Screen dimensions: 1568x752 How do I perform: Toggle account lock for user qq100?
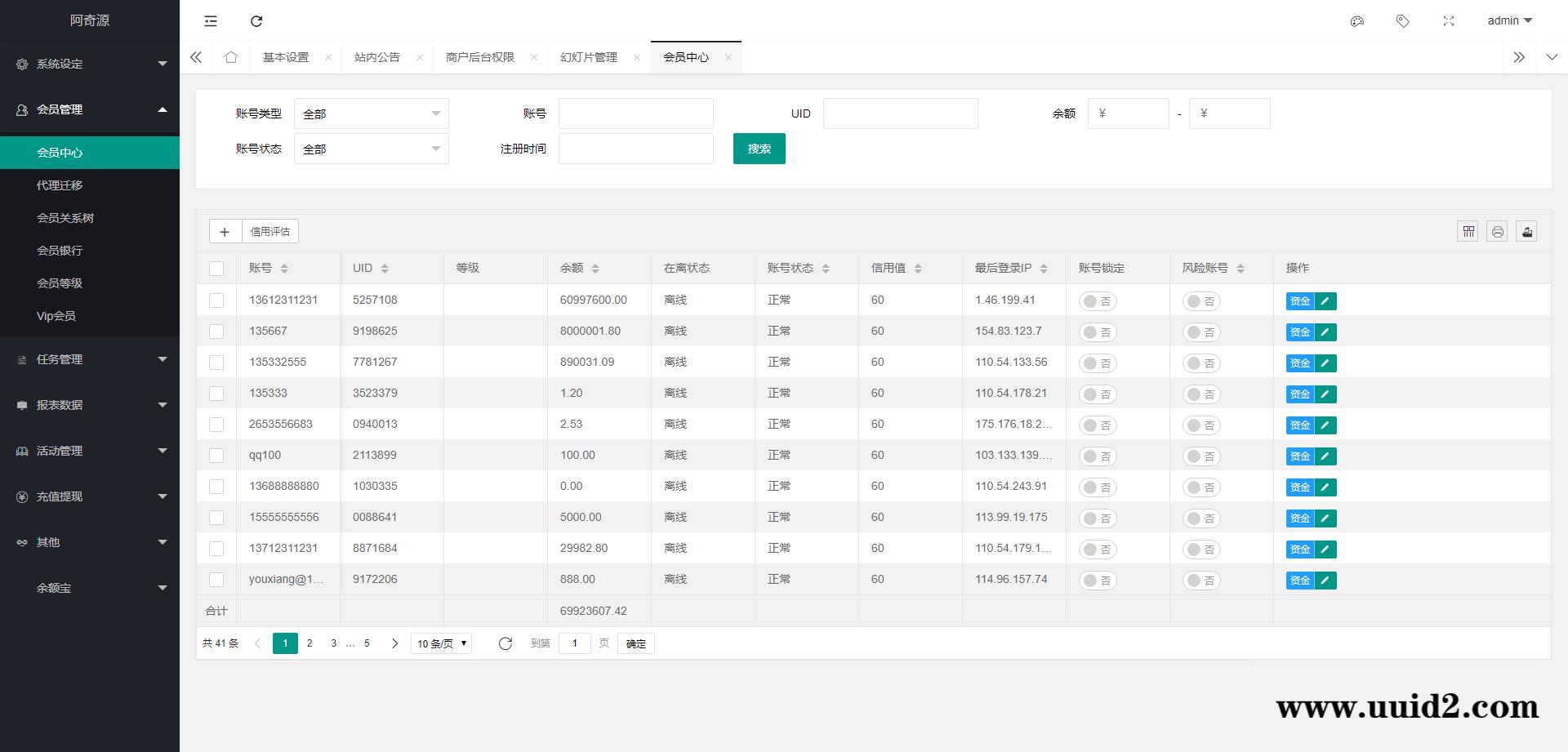(x=1097, y=456)
